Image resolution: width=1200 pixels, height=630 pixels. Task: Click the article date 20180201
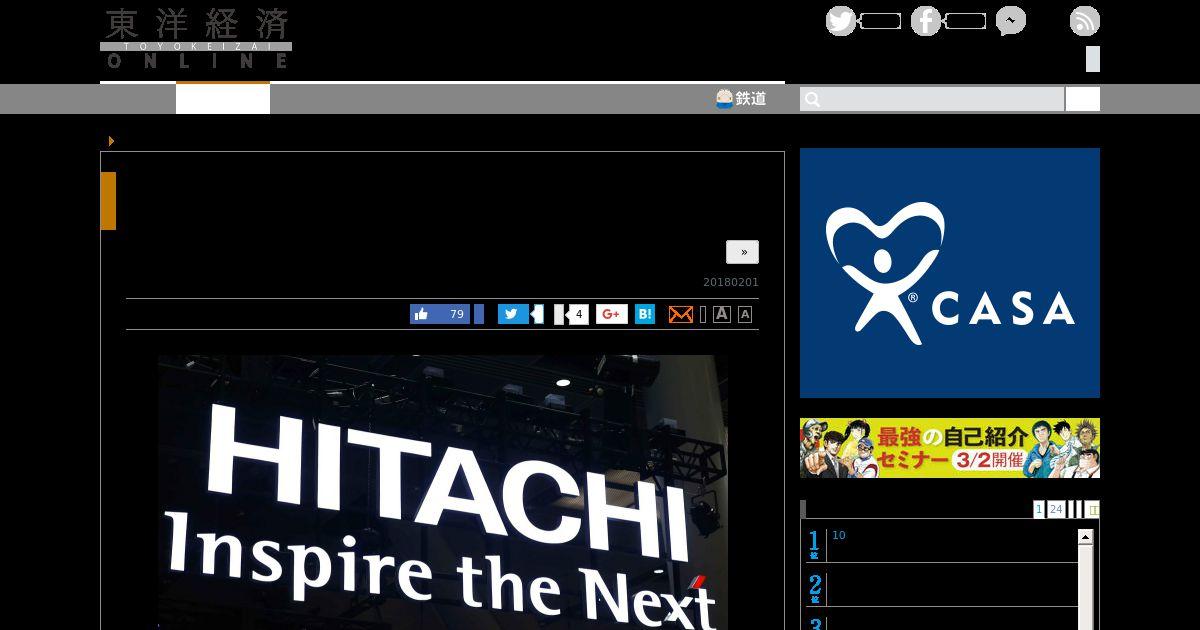point(731,282)
